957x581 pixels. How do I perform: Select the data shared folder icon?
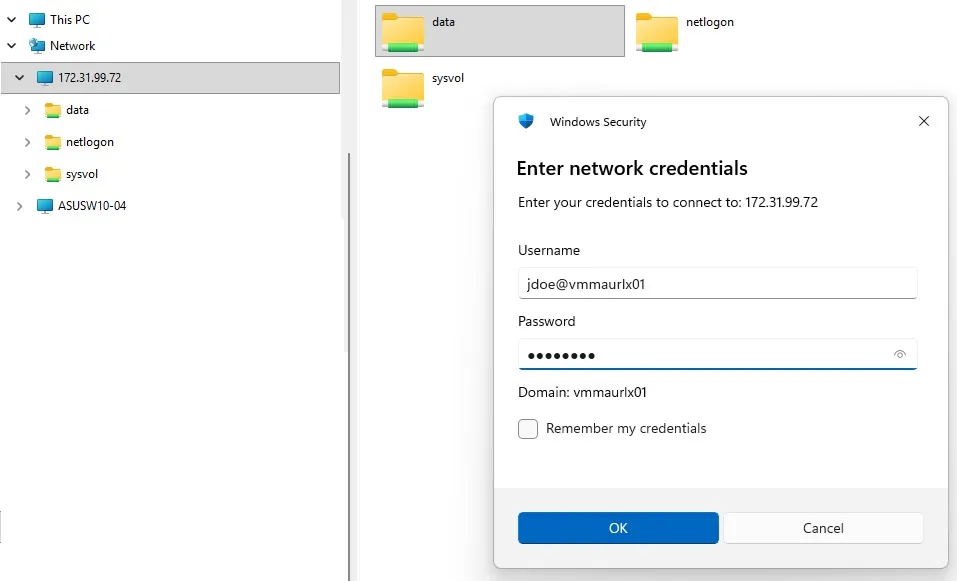[x=403, y=32]
